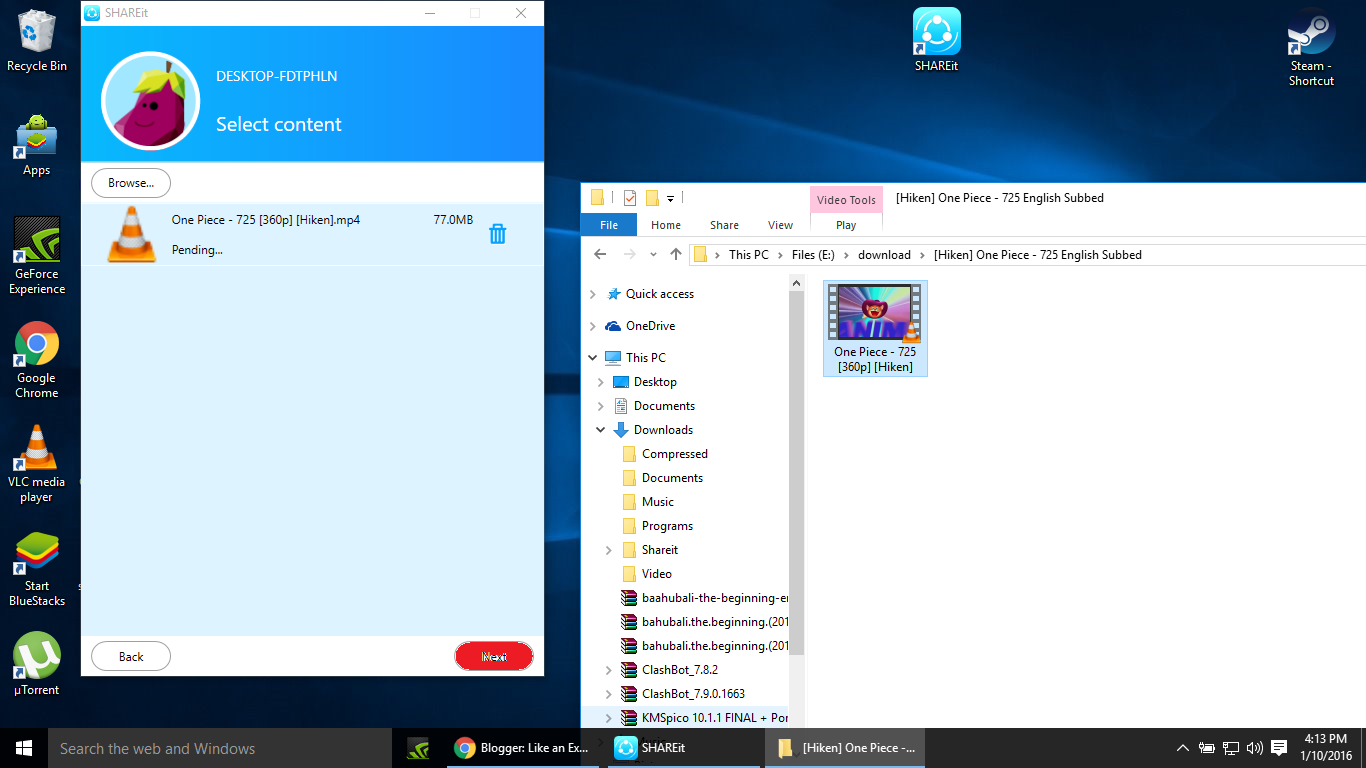Expand Quick access in navigation pane
The height and width of the screenshot is (768, 1366).
tap(593, 294)
